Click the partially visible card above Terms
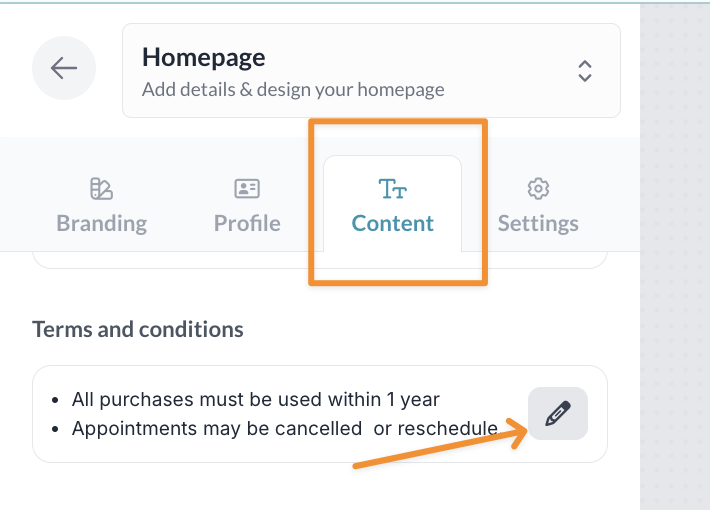Image resolution: width=710 pixels, height=510 pixels. [x=320, y=260]
